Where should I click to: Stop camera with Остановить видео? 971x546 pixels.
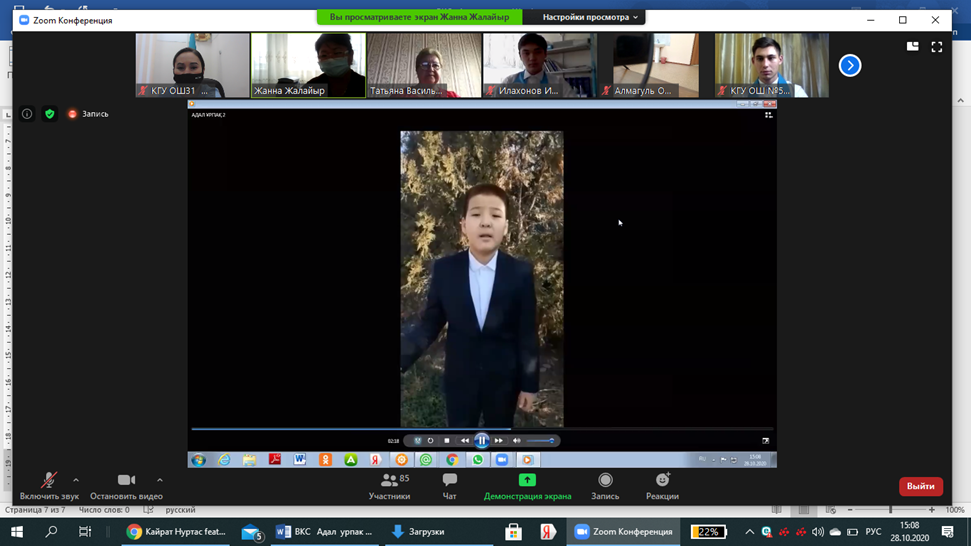[x=126, y=486]
